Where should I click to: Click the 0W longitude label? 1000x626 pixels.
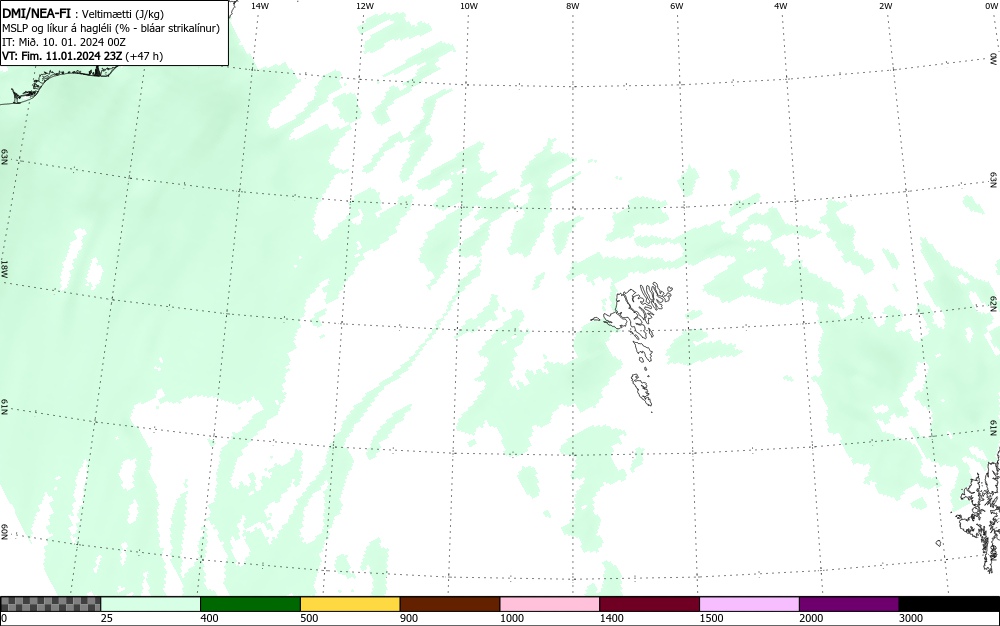click(x=992, y=6)
